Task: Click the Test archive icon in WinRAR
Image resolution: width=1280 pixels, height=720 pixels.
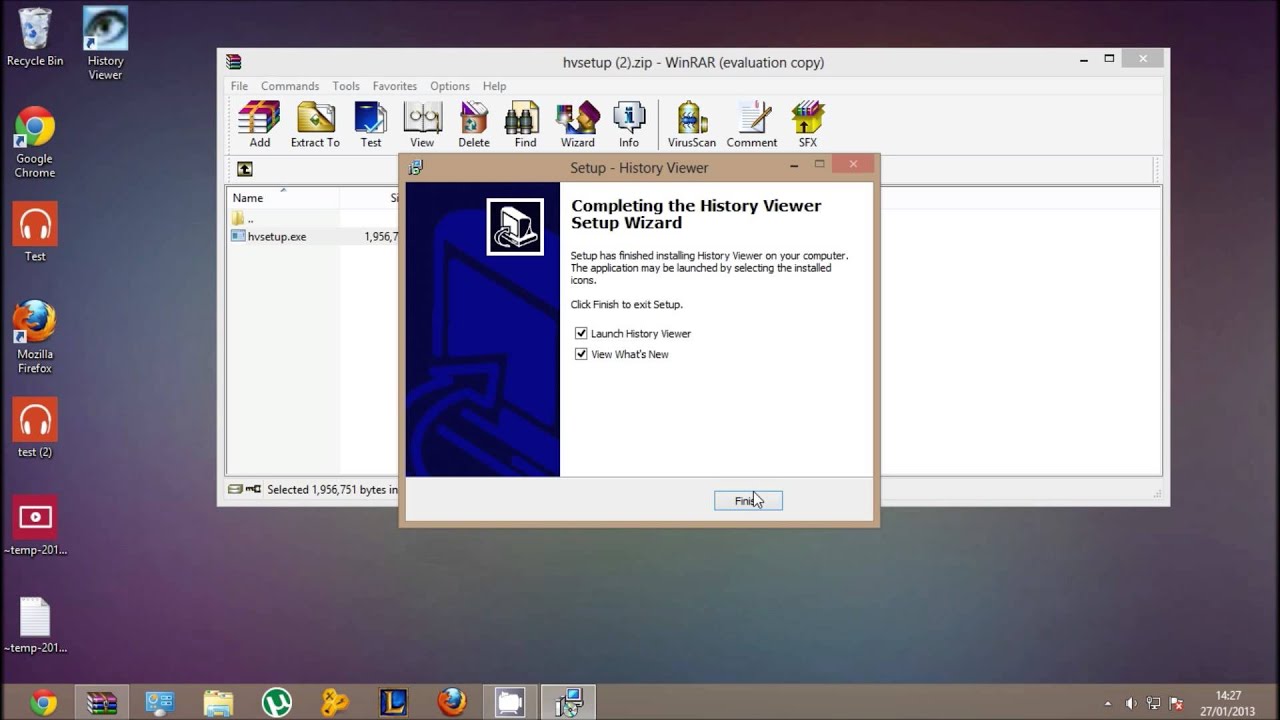Action: [x=371, y=124]
